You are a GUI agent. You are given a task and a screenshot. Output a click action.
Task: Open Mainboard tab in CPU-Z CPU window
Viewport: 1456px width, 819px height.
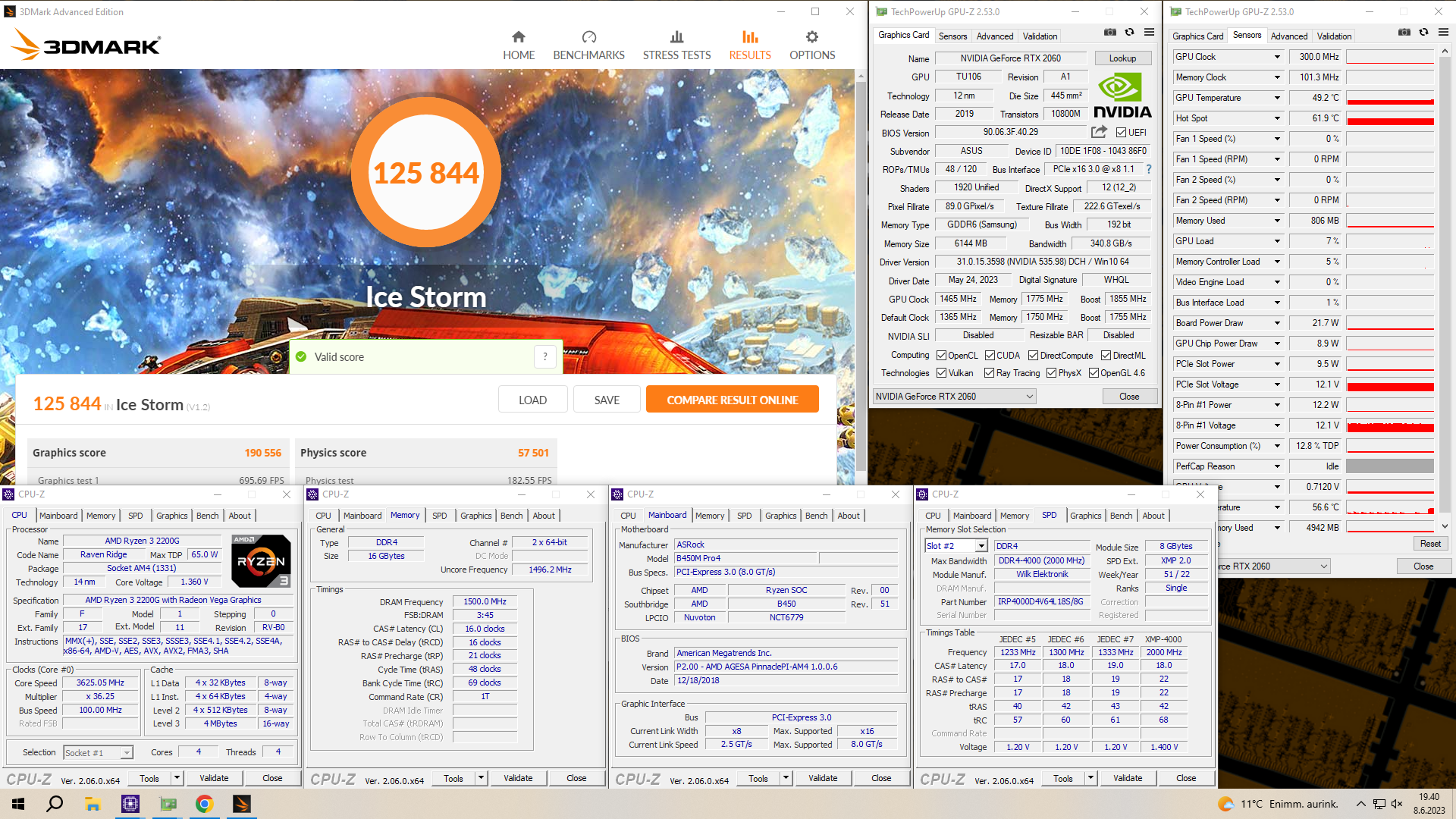click(58, 516)
